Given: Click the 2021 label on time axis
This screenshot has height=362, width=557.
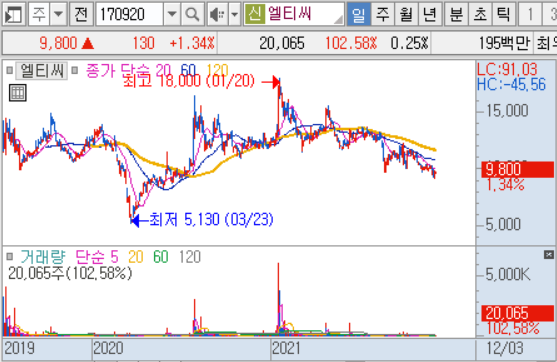Looking at the screenshot, I should (286, 348).
